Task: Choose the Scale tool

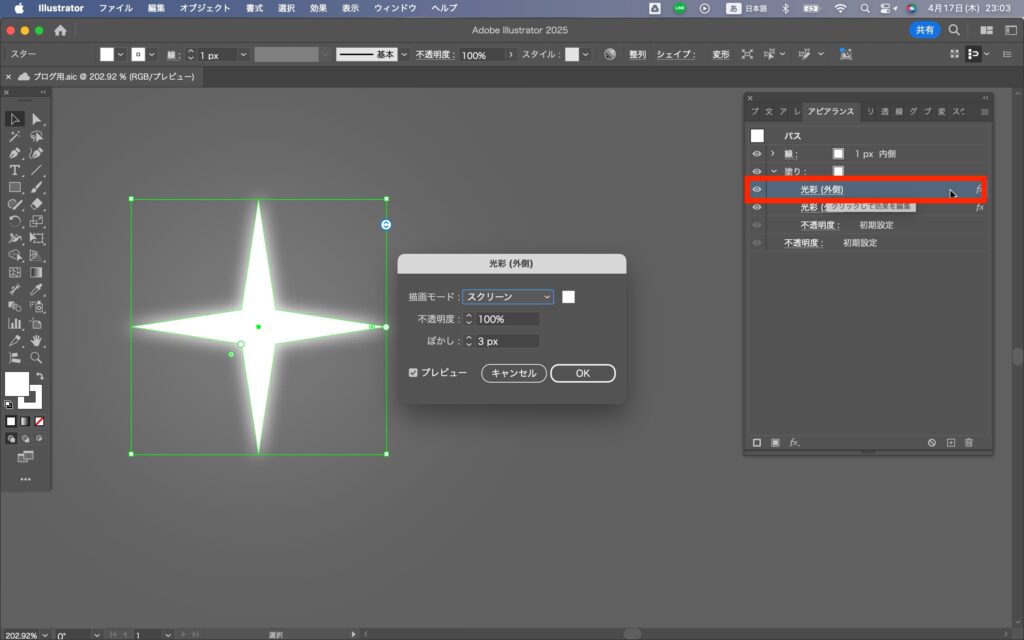Action: [37, 221]
